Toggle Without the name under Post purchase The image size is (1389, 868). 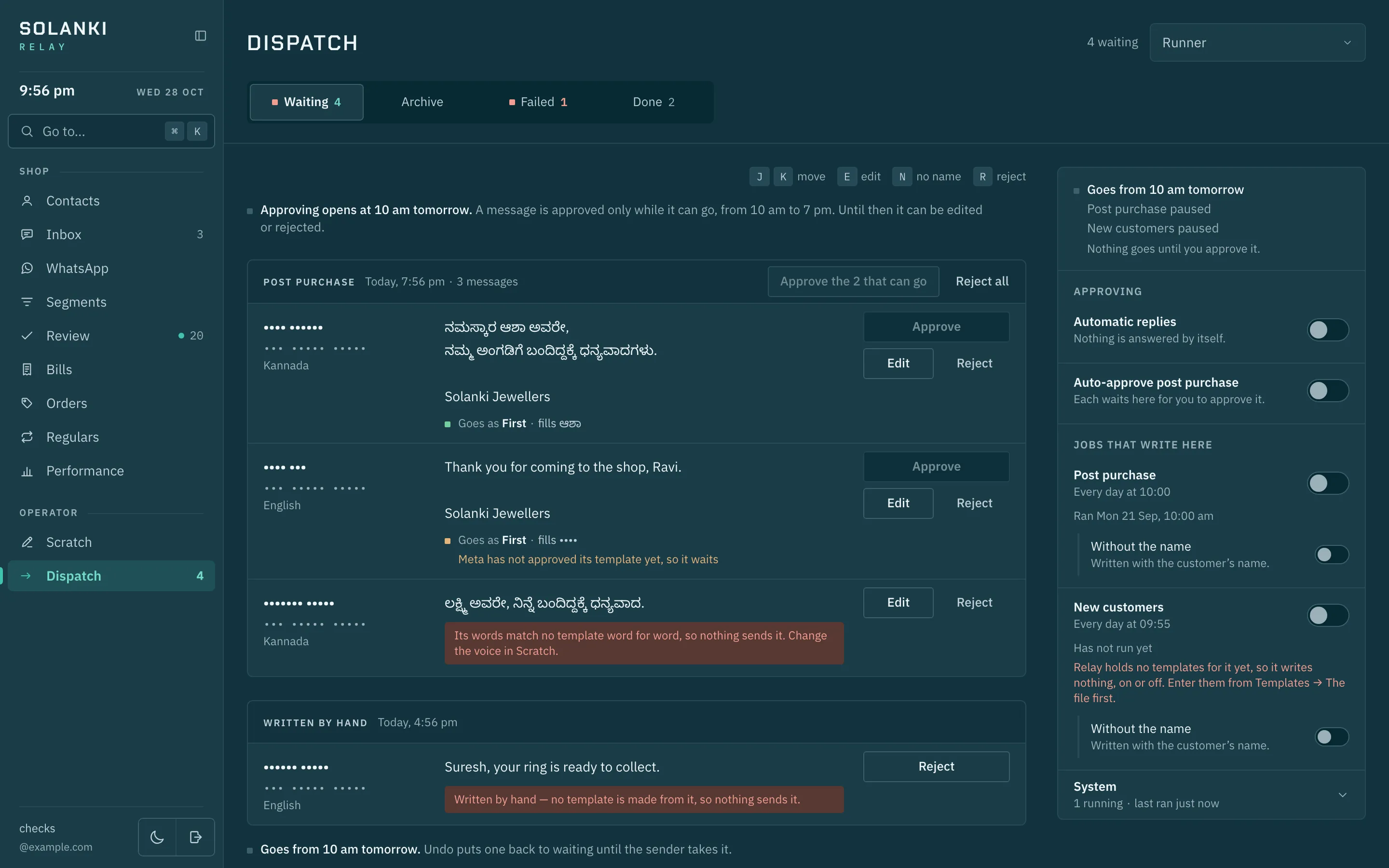click(1332, 555)
